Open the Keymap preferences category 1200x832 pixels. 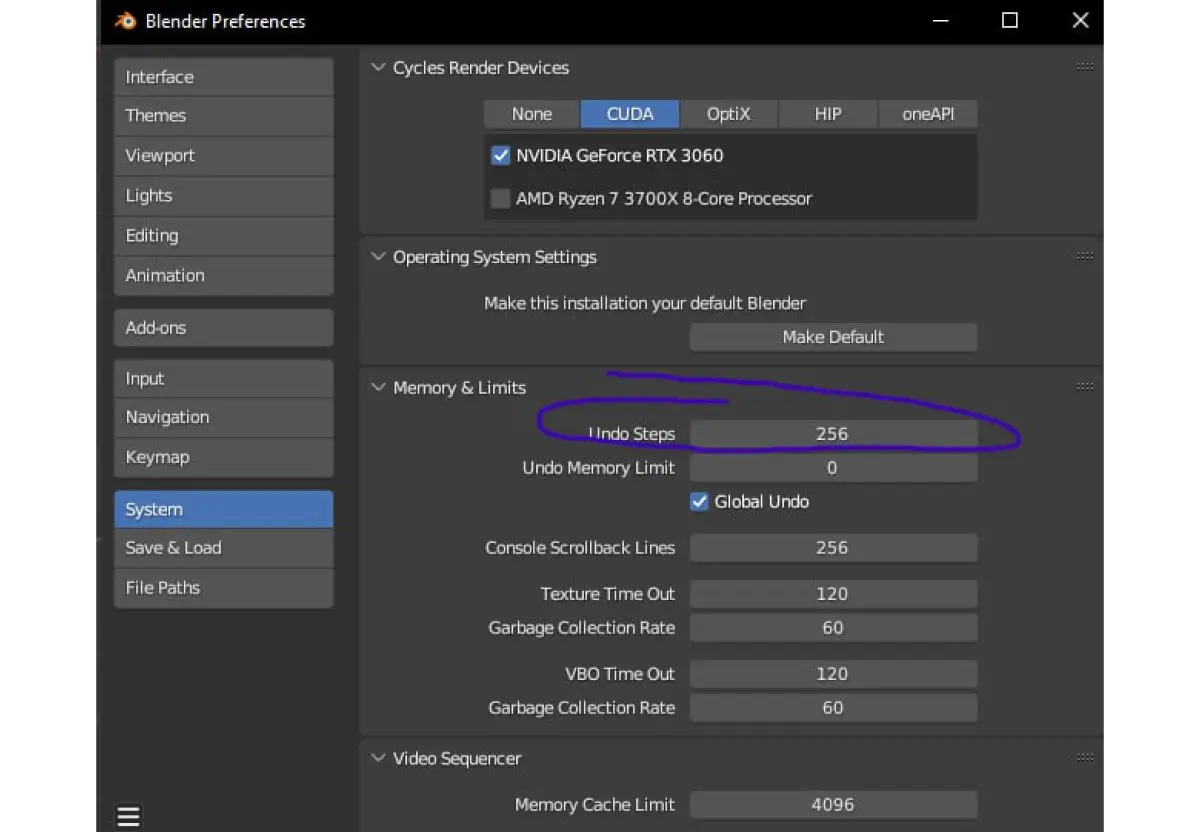223,457
